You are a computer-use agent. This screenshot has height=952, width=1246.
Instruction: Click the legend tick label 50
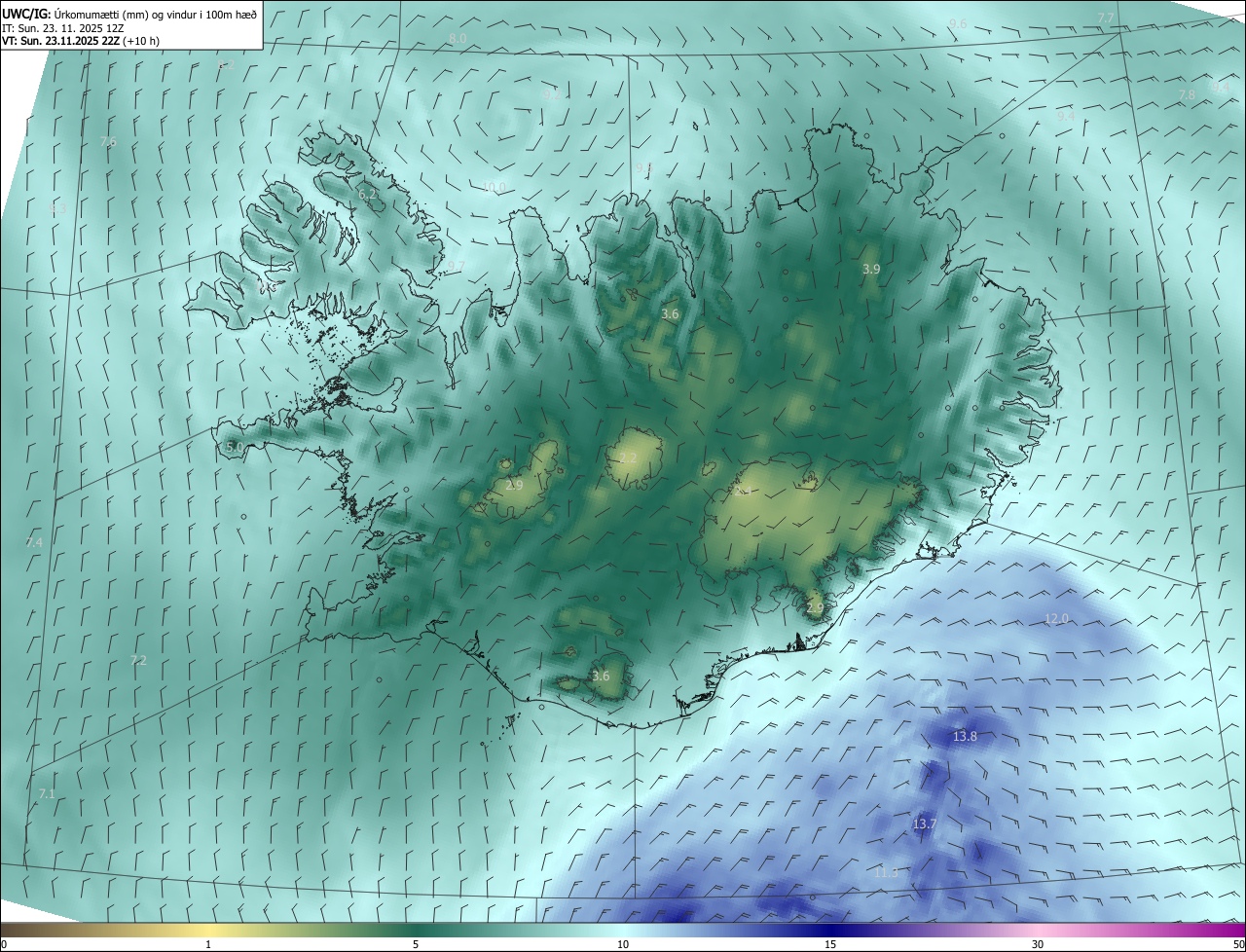(x=1238, y=945)
